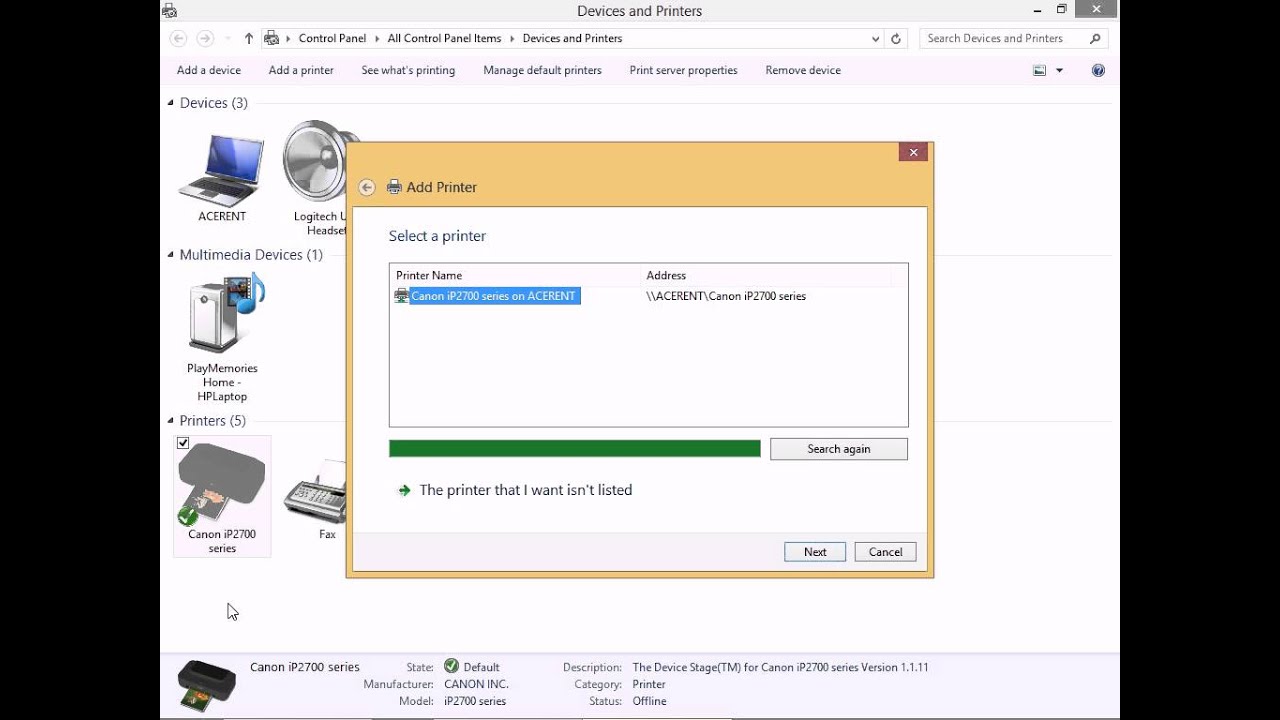Click the green Default status check icon
Viewport: 1280px width, 720px height.
pyautogui.click(x=451, y=666)
